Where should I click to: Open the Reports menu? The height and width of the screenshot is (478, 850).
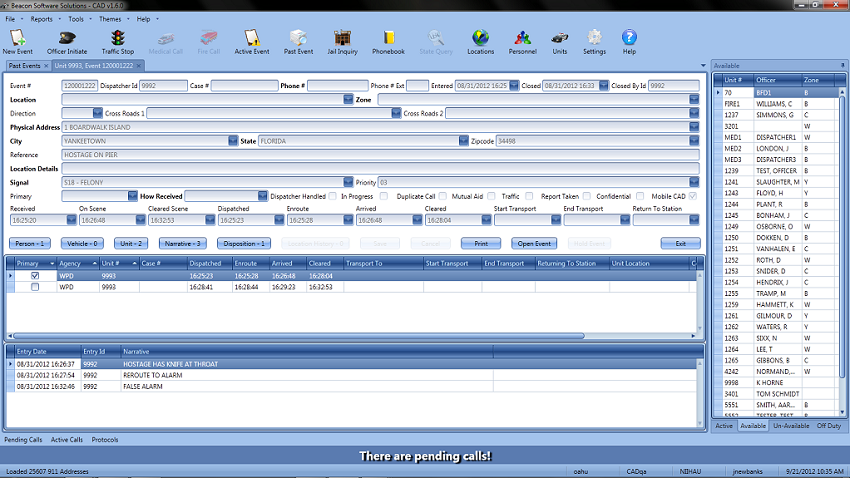point(42,19)
